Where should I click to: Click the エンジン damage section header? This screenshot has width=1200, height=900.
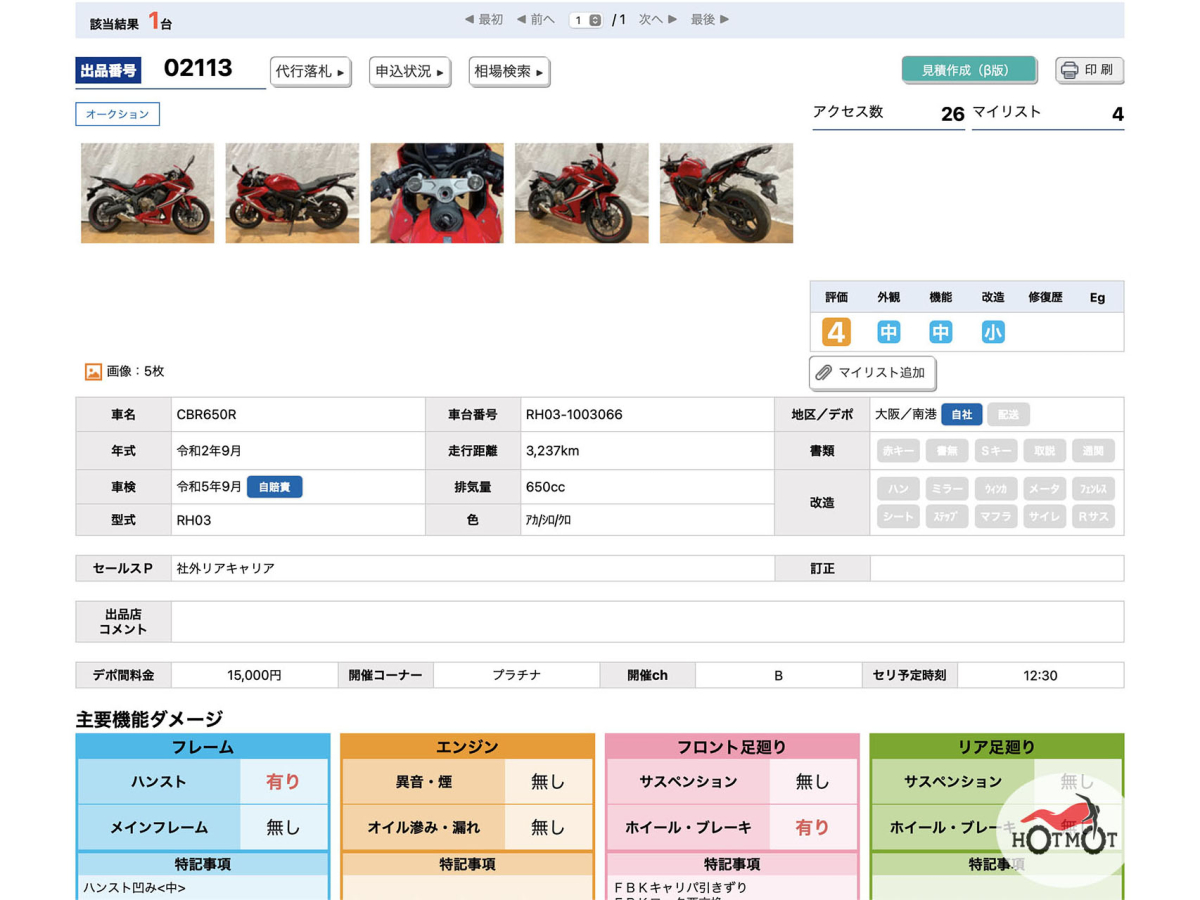tap(467, 746)
